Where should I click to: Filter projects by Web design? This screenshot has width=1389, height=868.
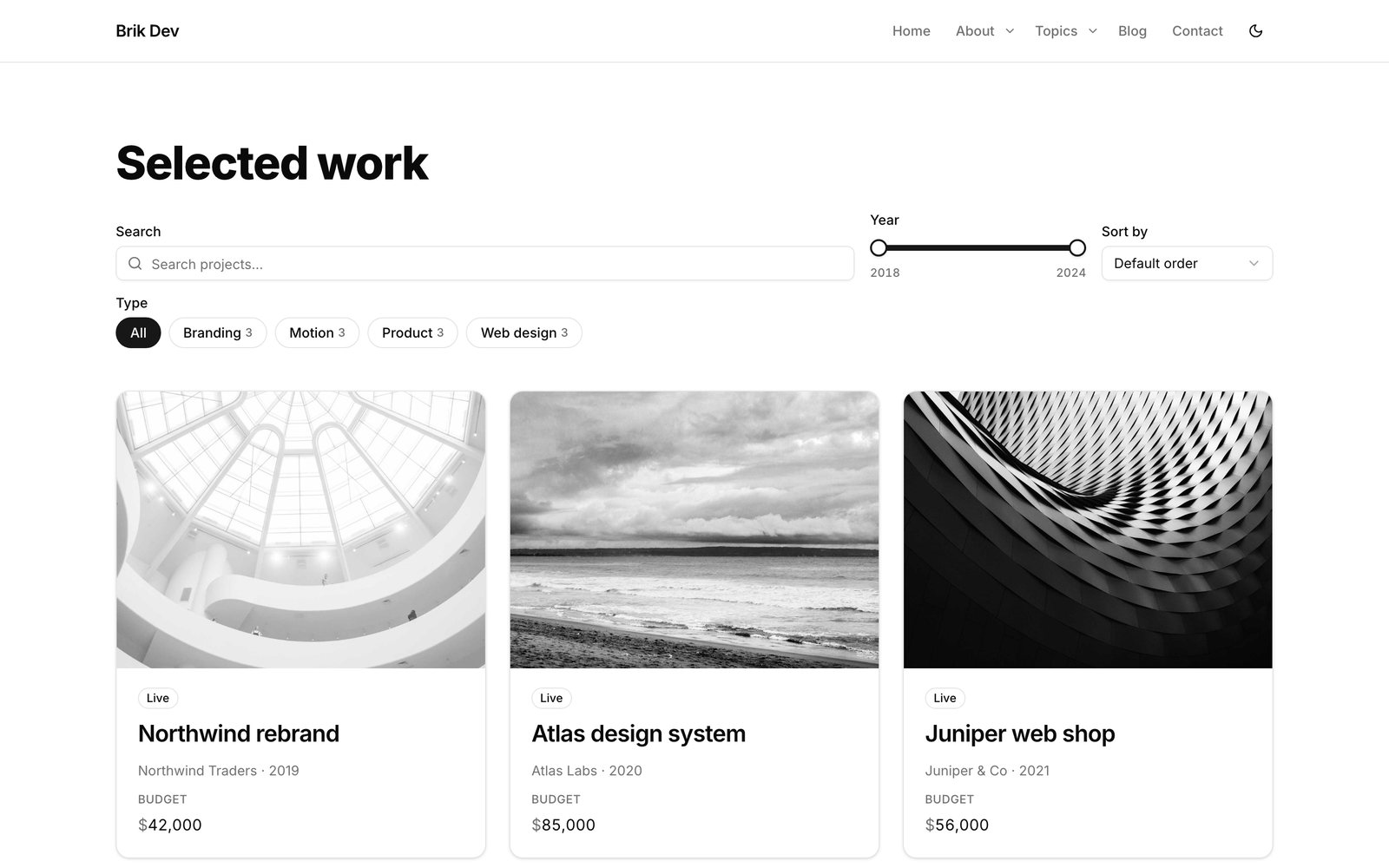524,332
